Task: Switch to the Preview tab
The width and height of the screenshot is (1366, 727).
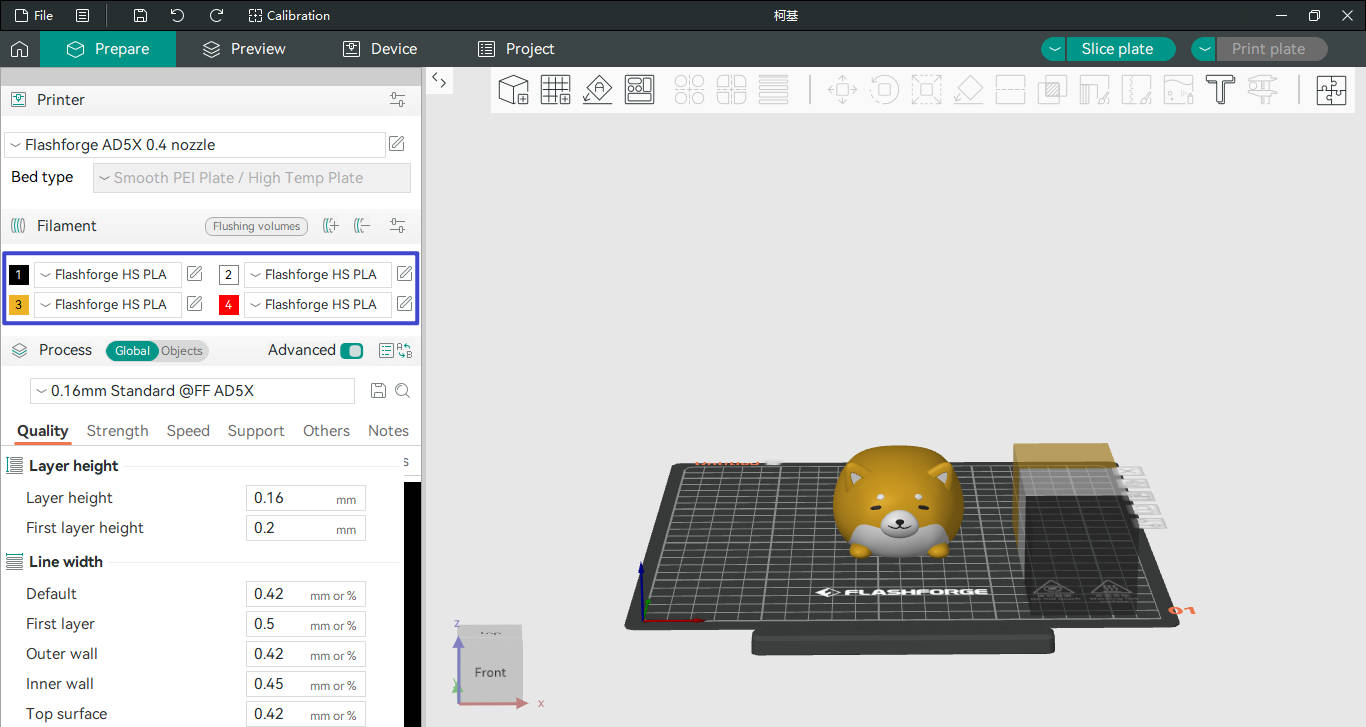Action: click(244, 49)
